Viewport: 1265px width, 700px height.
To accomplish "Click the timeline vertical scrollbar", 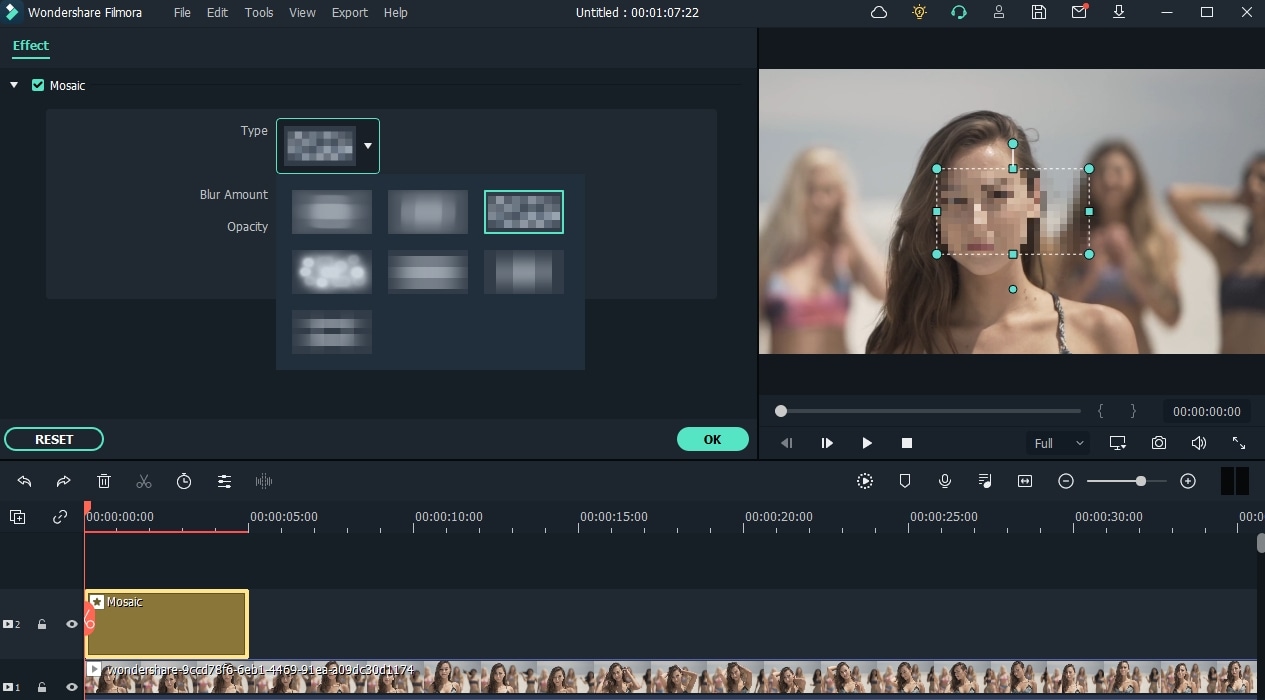I will (x=1260, y=543).
